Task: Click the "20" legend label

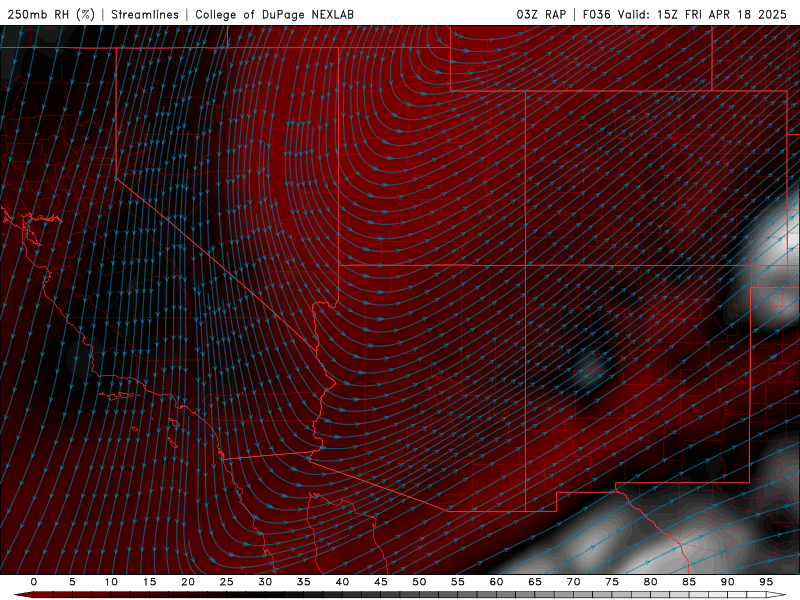Action: pyautogui.click(x=188, y=582)
